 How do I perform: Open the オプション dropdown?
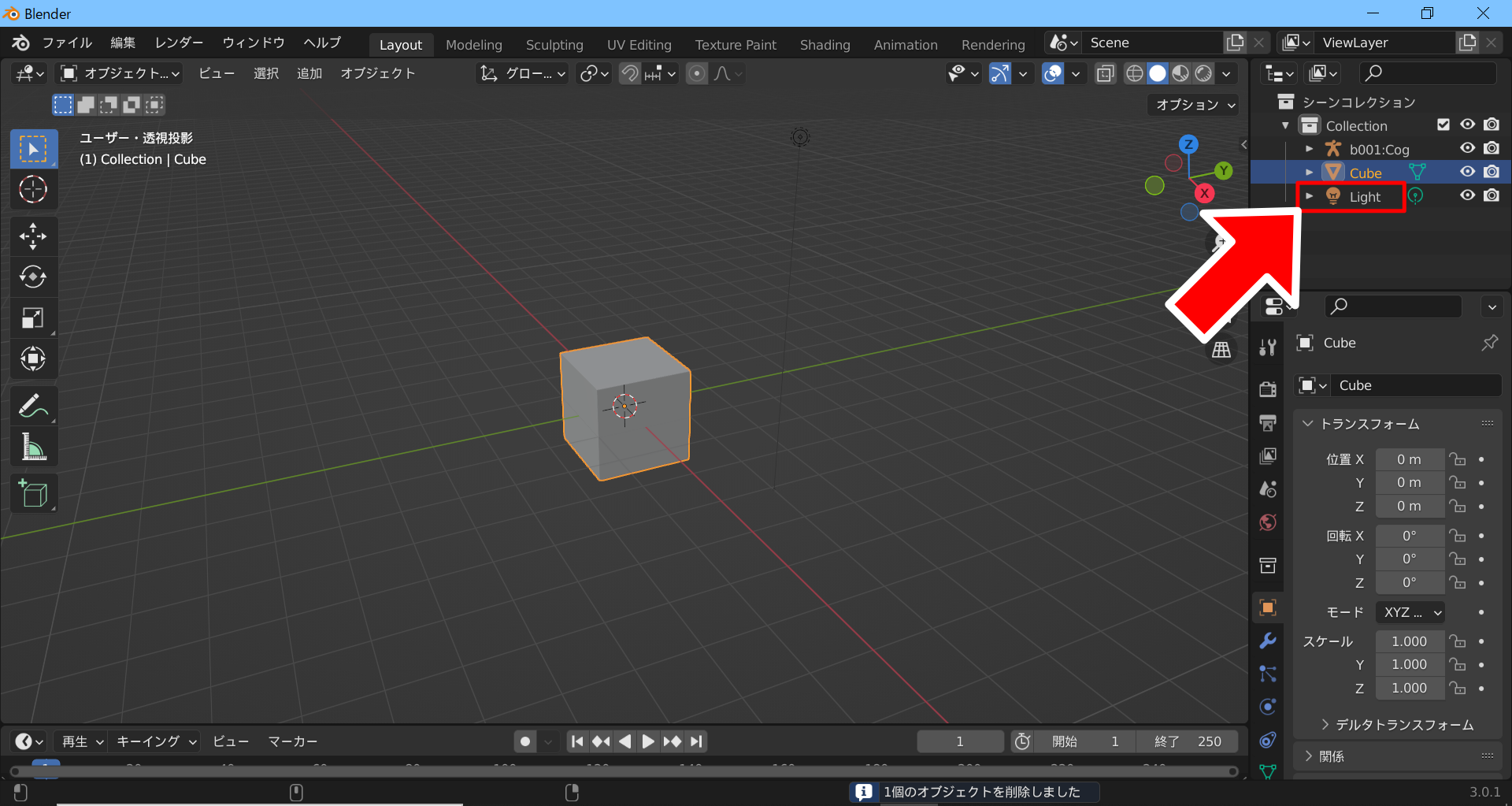1195,105
